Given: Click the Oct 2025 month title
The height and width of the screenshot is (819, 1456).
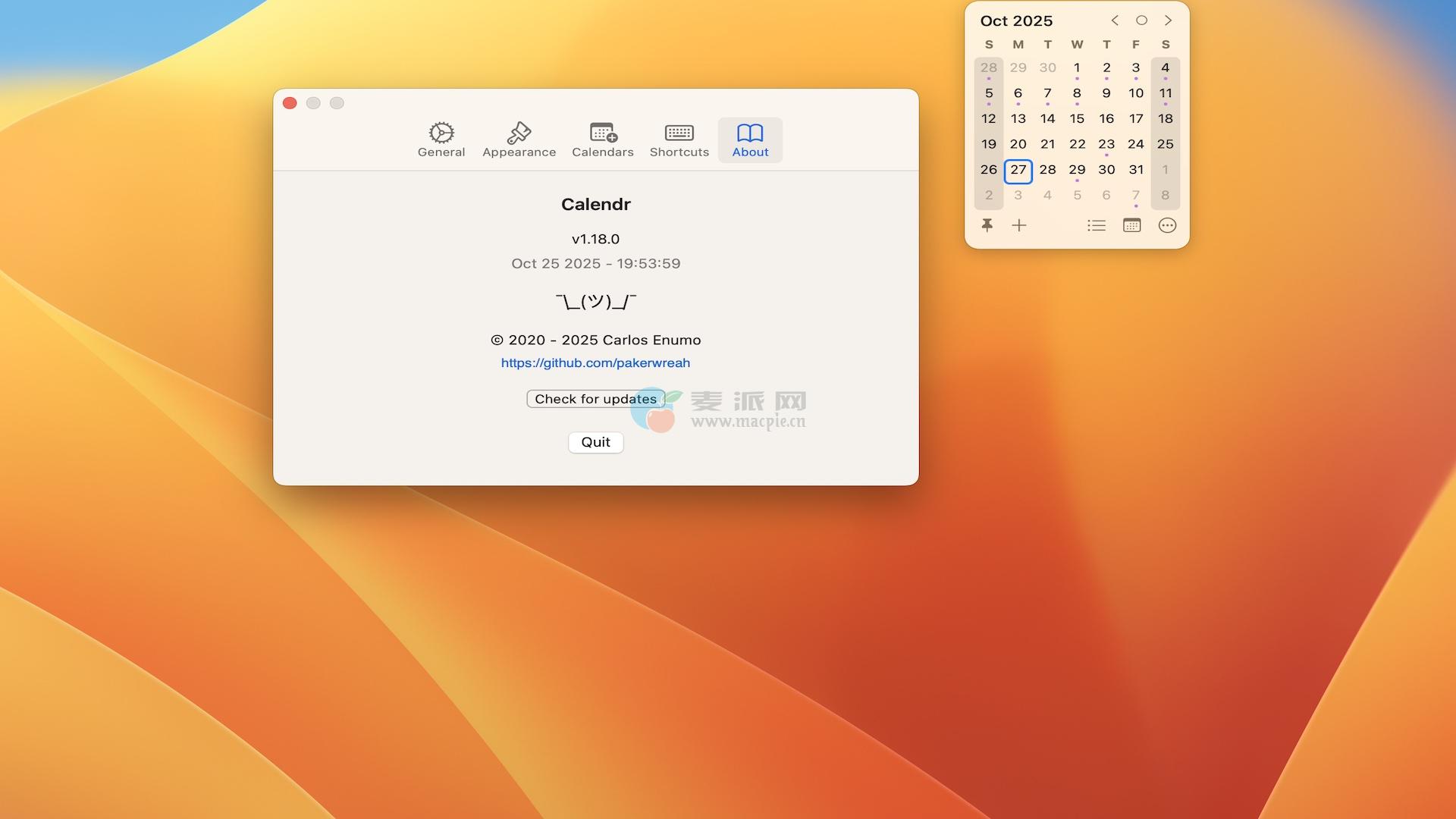Looking at the screenshot, I should pyautogui.click(x=1016, y=21).
